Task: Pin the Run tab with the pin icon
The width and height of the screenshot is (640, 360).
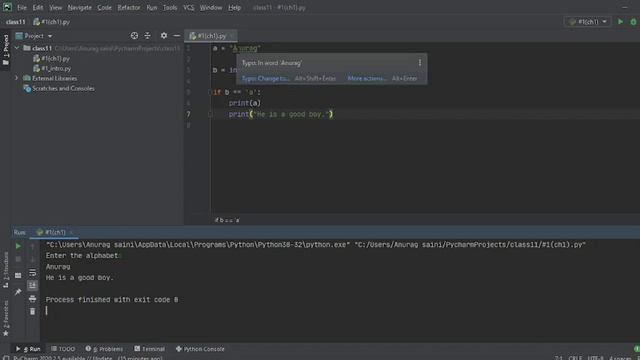Action: [x=18, y=292]
